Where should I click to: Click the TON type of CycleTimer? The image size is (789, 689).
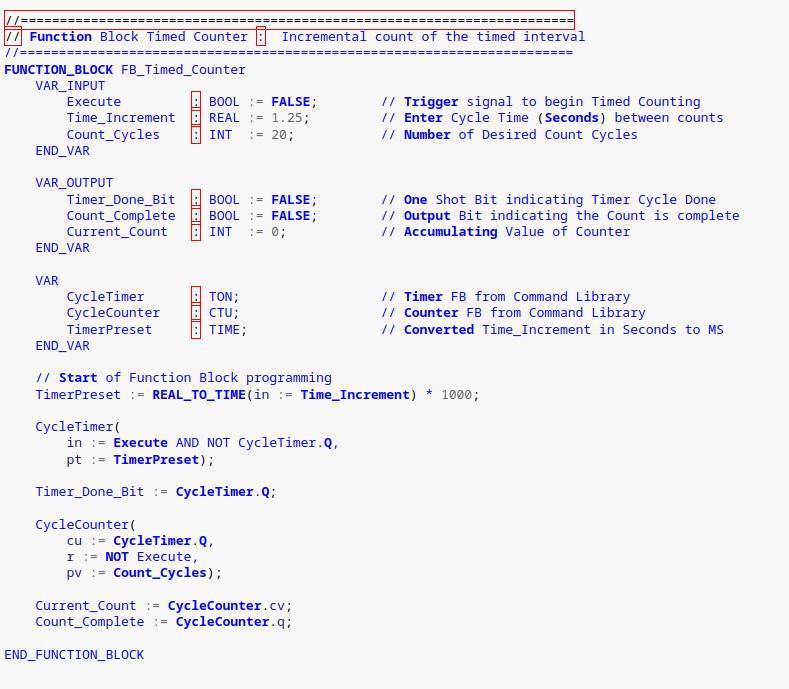click(x=220, y=297)
